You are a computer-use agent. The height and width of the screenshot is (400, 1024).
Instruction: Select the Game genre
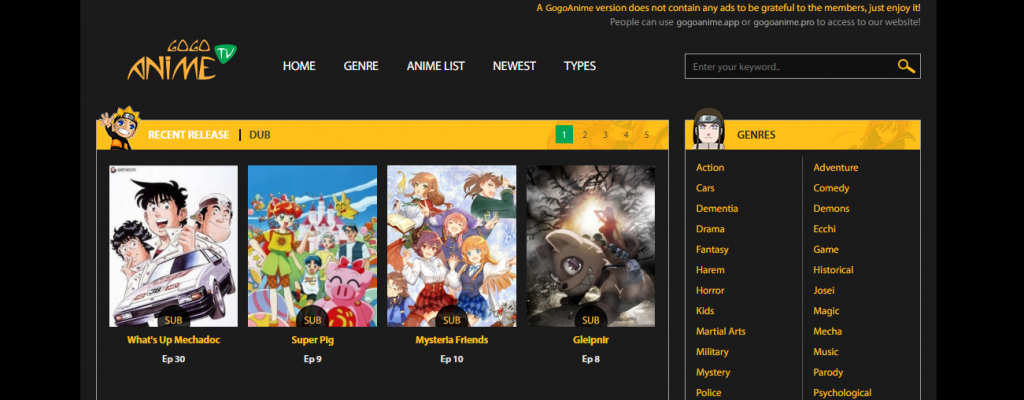[825, 249]
